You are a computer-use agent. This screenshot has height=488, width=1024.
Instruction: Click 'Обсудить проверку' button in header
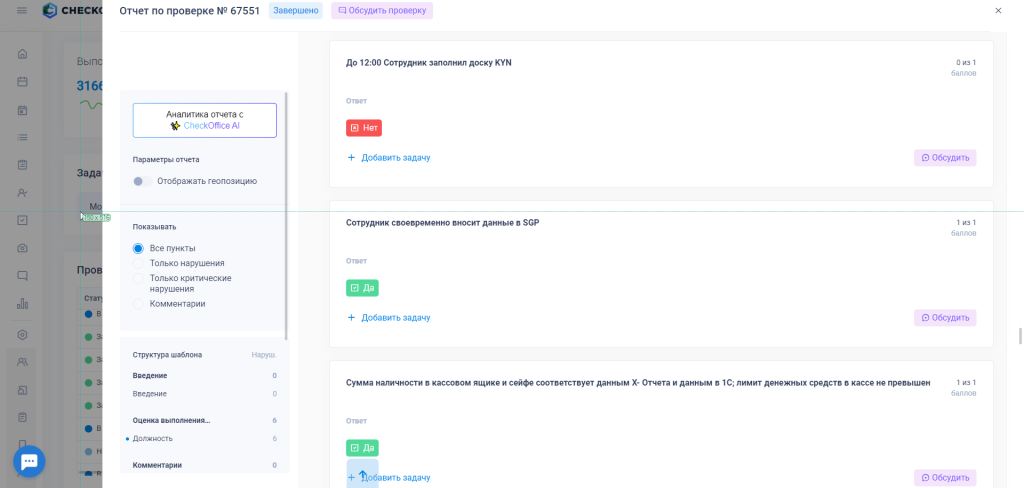click(382, 11)
